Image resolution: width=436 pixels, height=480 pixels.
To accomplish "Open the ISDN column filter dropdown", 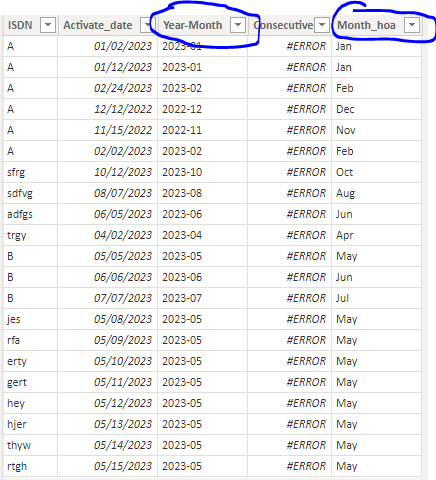I will tap(48, 25).
